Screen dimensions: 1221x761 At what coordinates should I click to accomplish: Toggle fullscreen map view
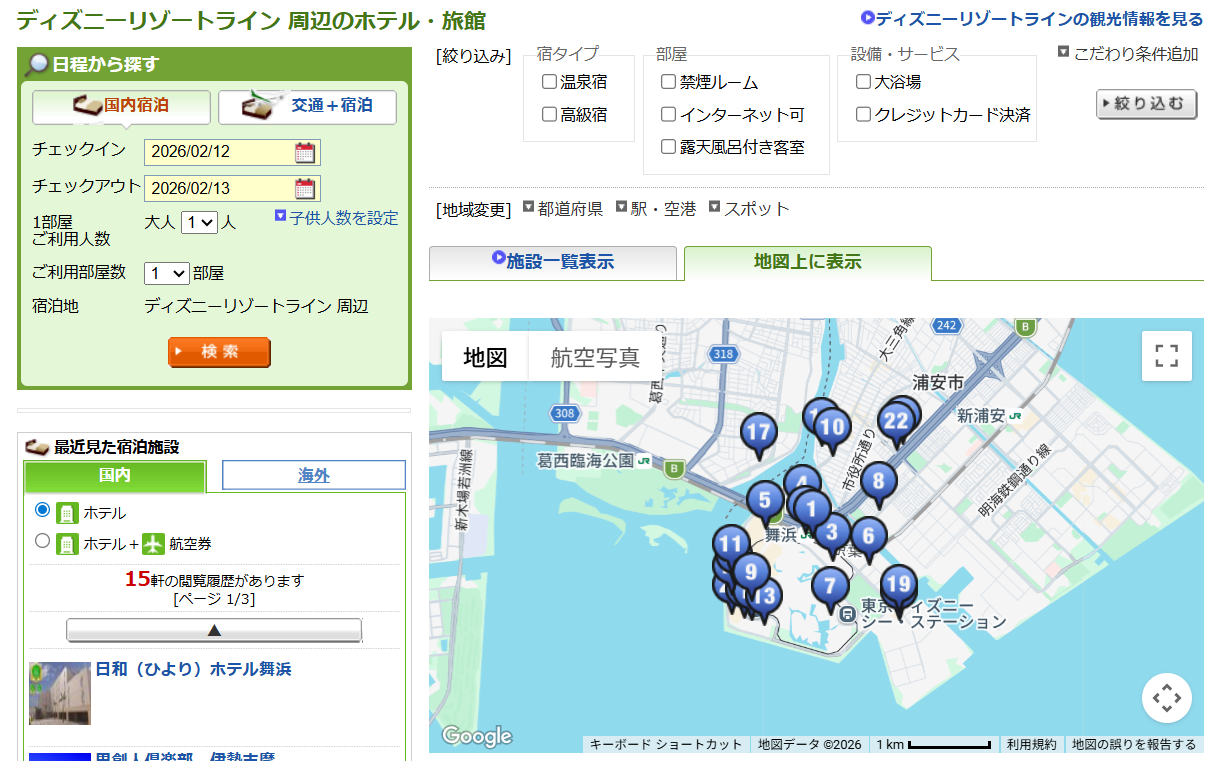tap(1166, 356)
